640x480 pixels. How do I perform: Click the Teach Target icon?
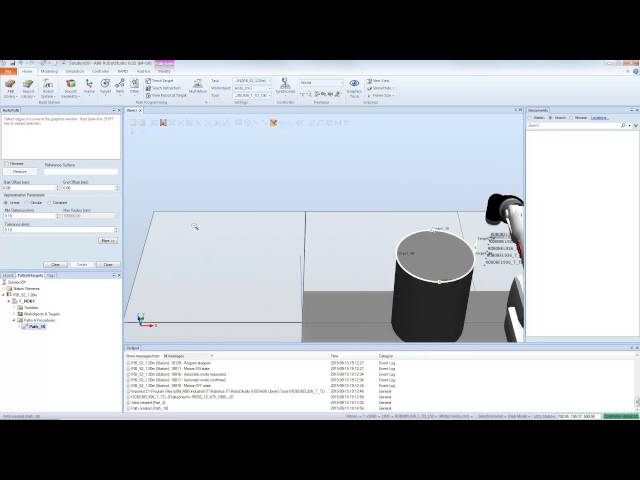click(148, 81)
